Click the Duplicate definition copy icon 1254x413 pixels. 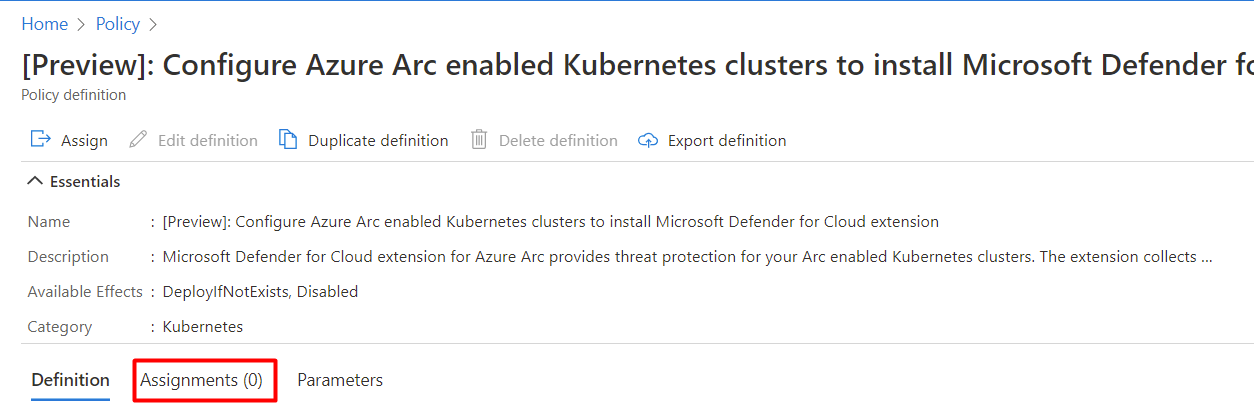tap(288, 140)
